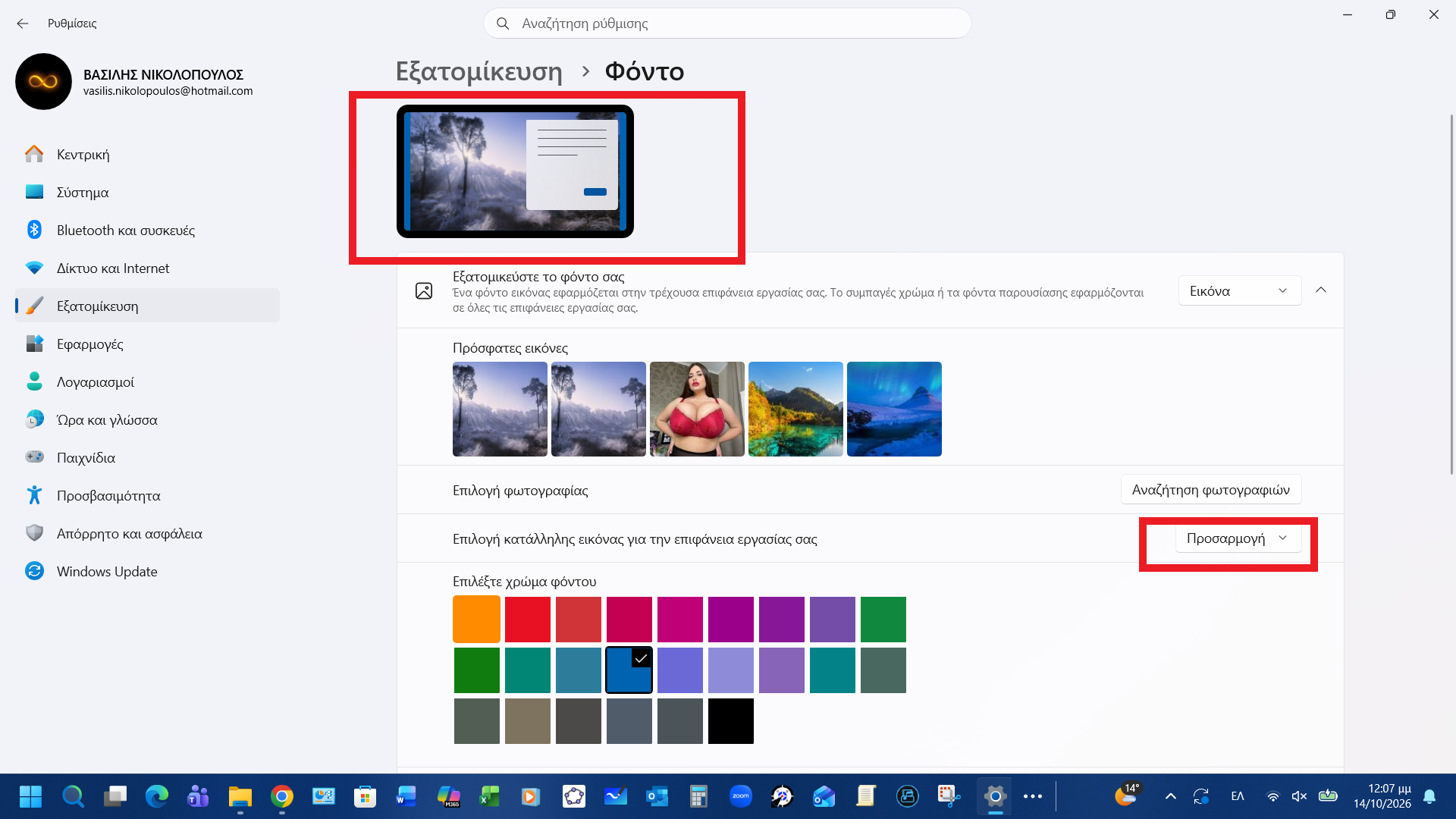Open Microsoft Store from taskbar

click(365, 796)
